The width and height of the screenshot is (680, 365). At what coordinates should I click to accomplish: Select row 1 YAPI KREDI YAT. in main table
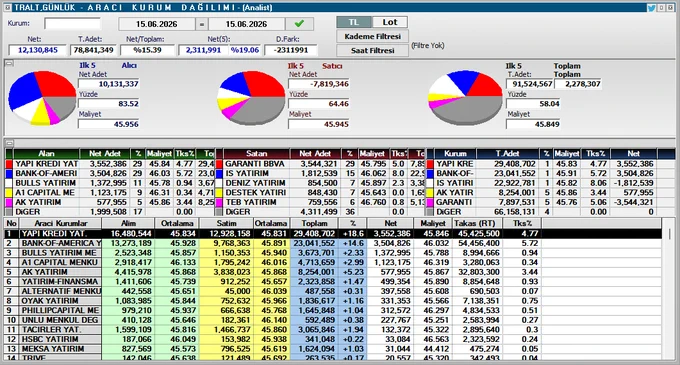tap(333, 234)
